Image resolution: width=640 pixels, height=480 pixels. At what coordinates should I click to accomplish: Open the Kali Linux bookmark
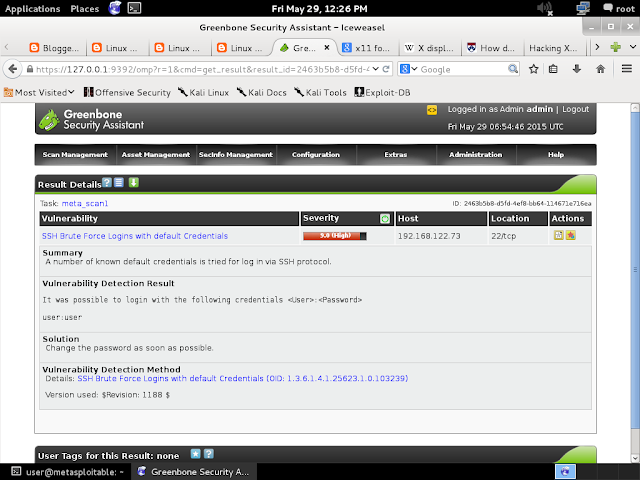203,93
